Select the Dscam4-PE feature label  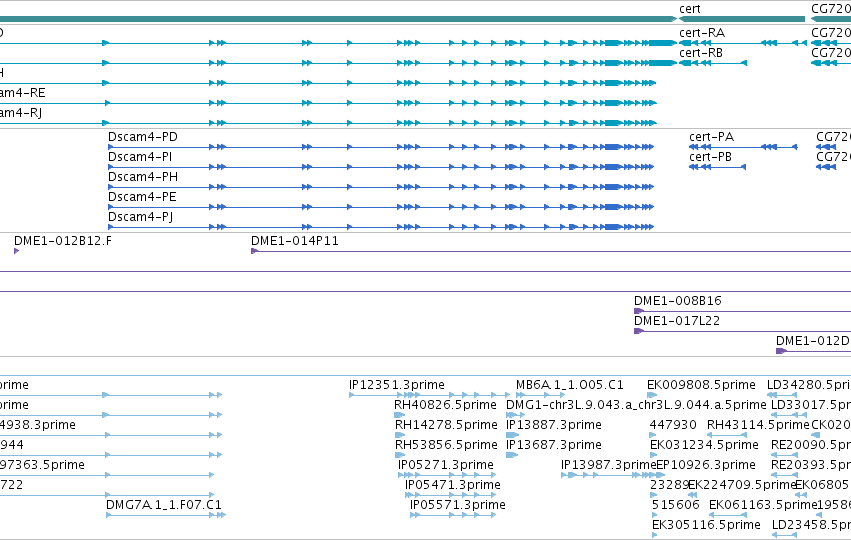pos(142,196)
